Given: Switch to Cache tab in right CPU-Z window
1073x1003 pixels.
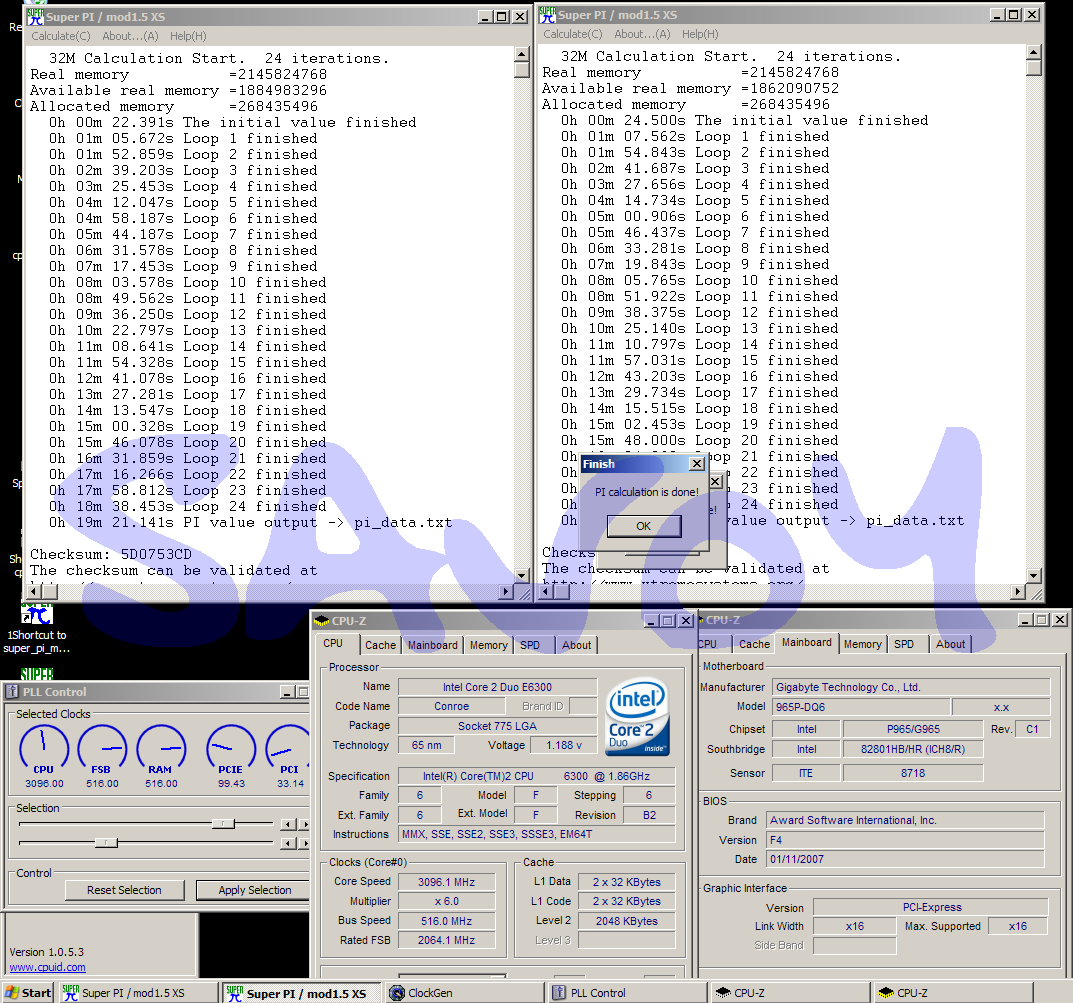Looking at the screenshot, I should point(755,644).
